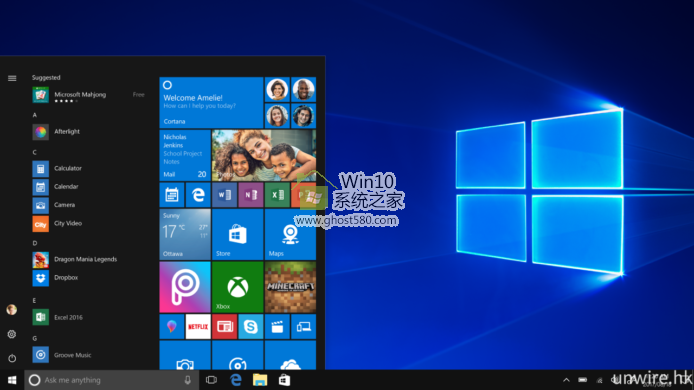Open Edge from the taskbar
The height and width of the screenshot is (390, 694).
tap(236, 380)
